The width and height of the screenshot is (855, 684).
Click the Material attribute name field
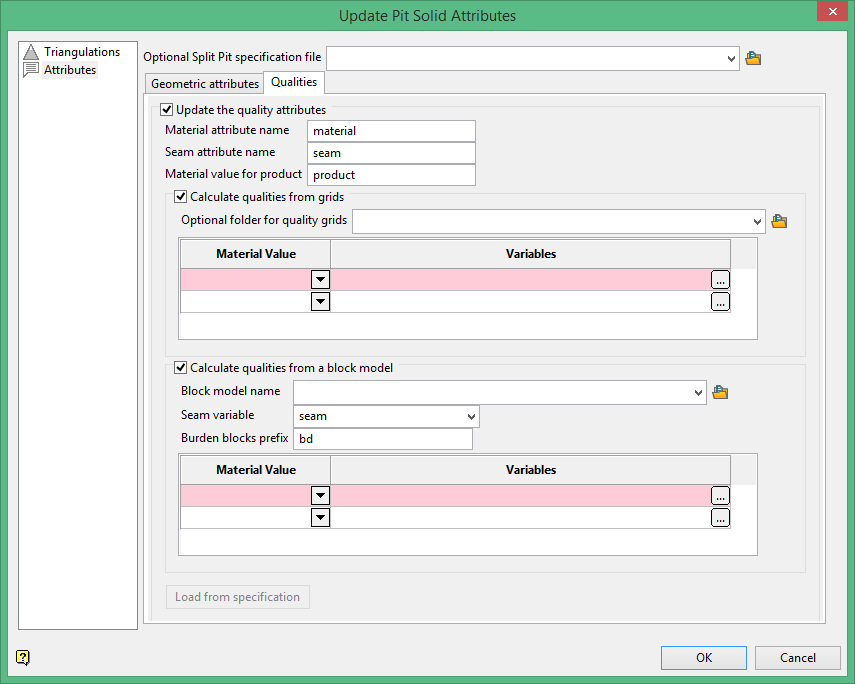pyautogui.click(x=391, y=131)
